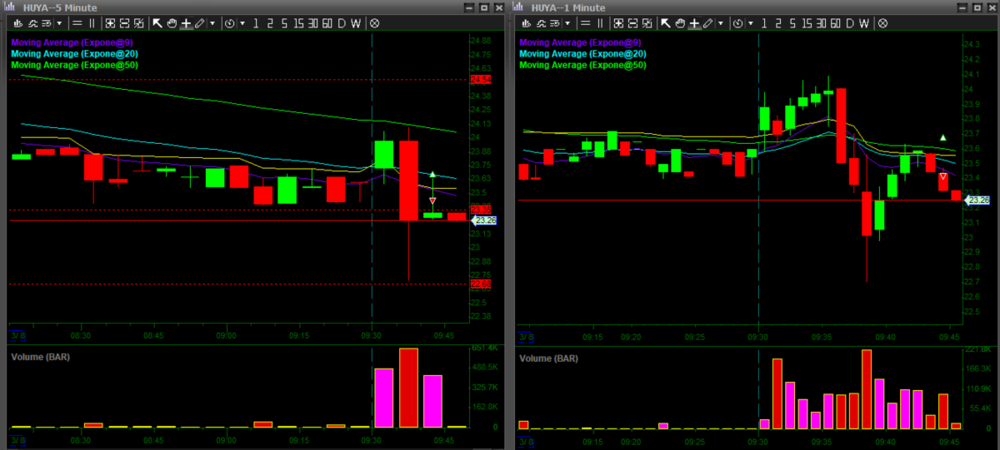Switch 5 Minute chart to Weekly (W) interval

click(356, 22)
